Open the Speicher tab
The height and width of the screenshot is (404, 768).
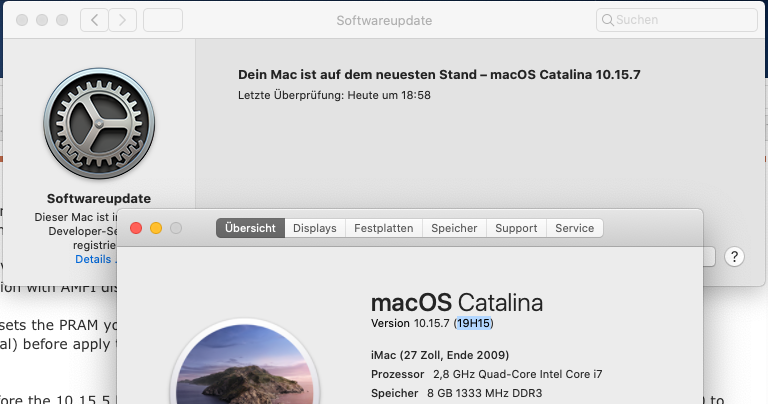pyautogui.click(x=454, y=228)
